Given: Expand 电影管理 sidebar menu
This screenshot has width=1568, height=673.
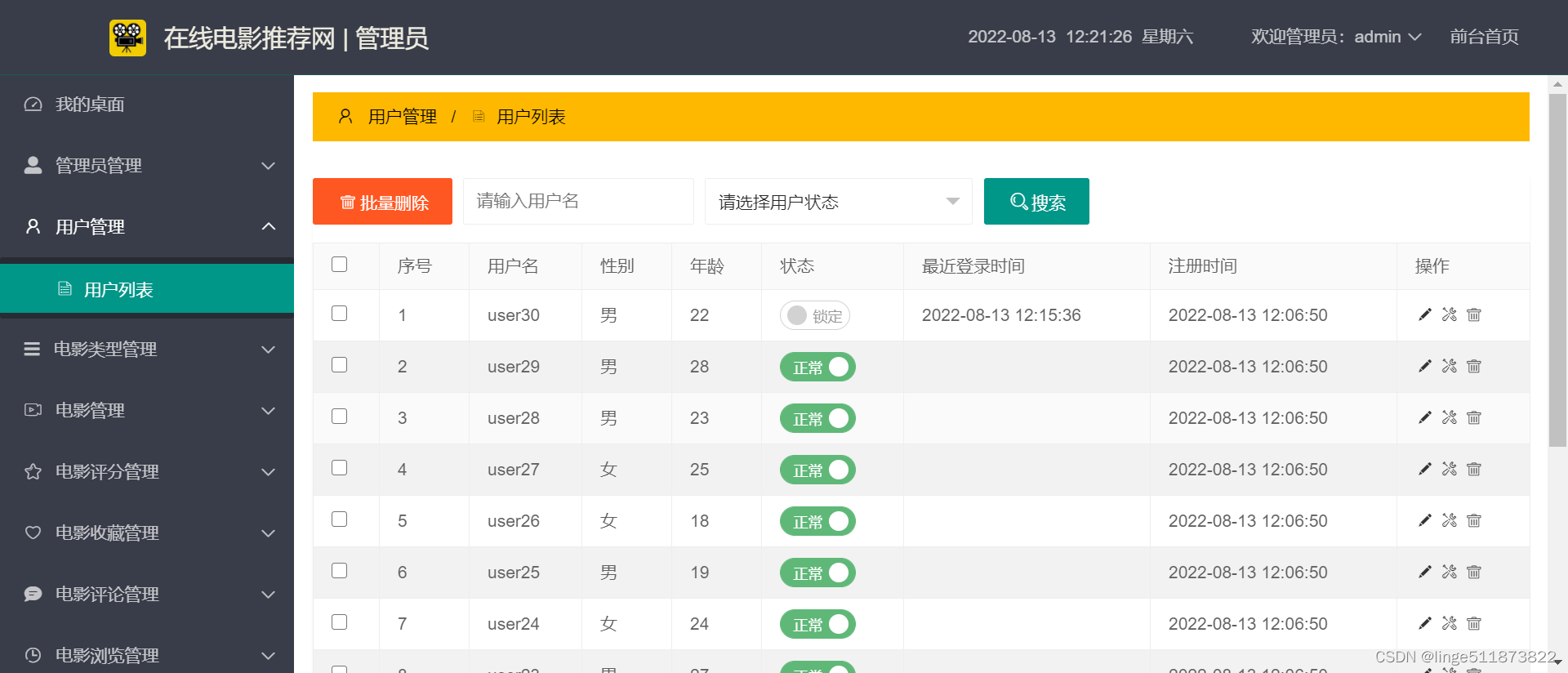Looking at the screenshot, I should [147, 411].
